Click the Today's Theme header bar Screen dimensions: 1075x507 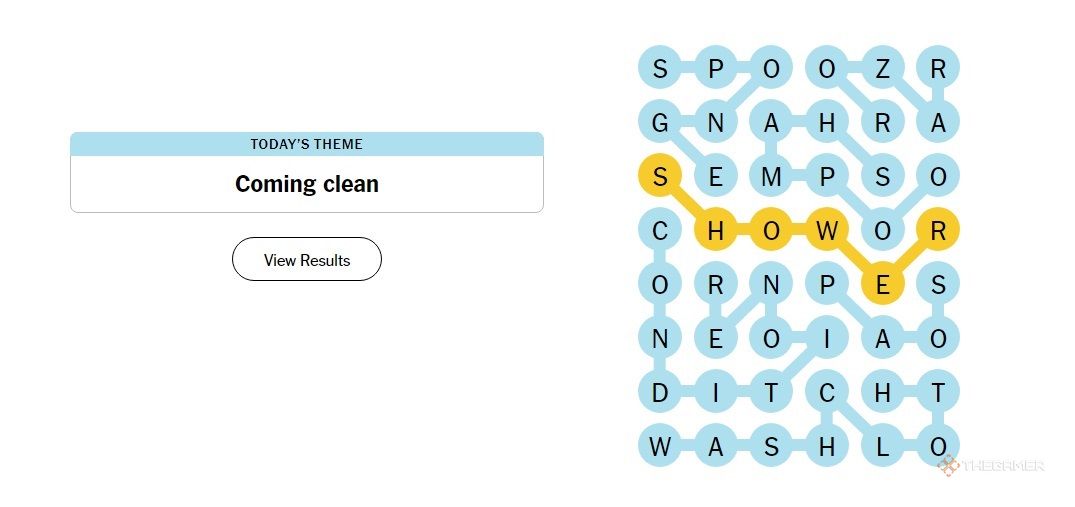click(306, 144)
